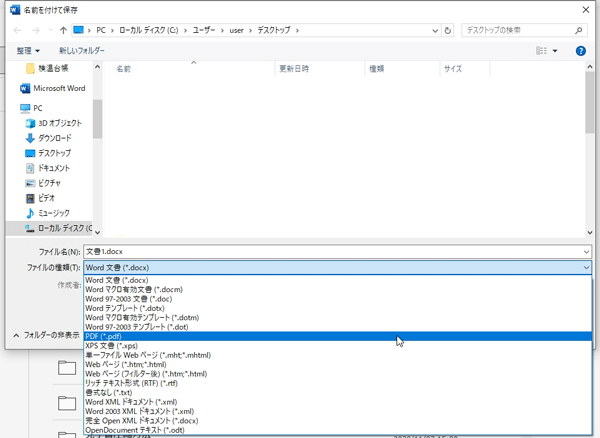Select Microsoft Word in sidebar
This screenshot has height=438, width=600.
click(x=53, y=88)
